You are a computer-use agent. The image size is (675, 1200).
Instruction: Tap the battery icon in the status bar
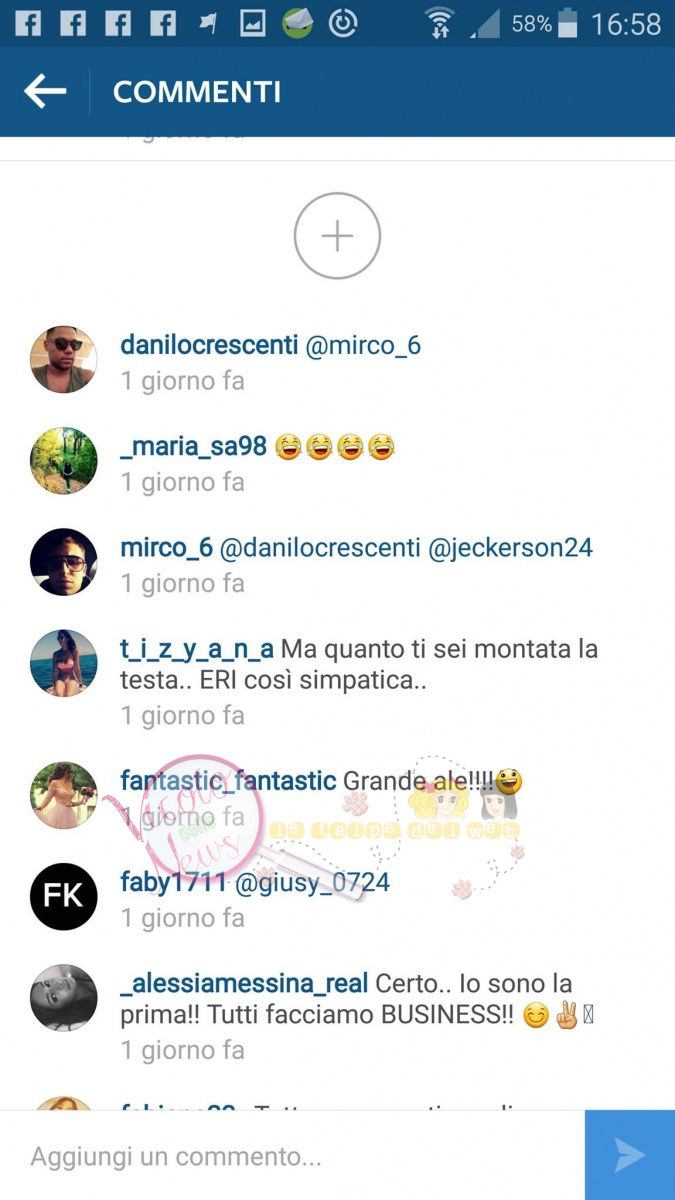(568, 23)
